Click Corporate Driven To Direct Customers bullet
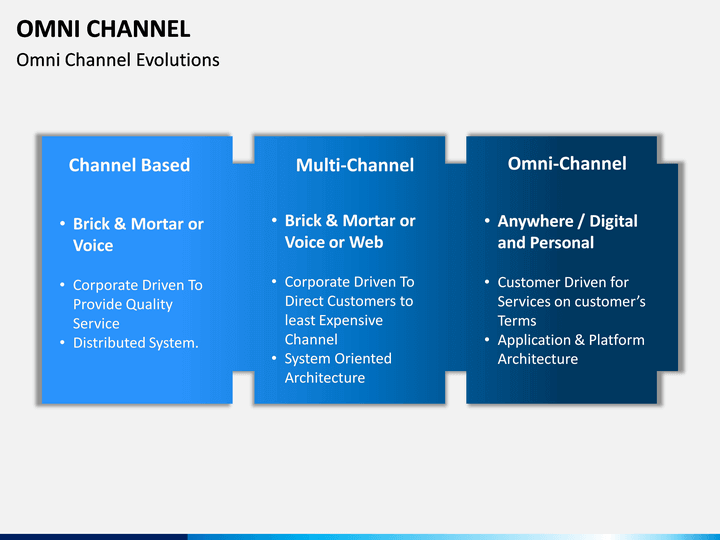This screenshot has width=720, height=540. tap(349, 310)
